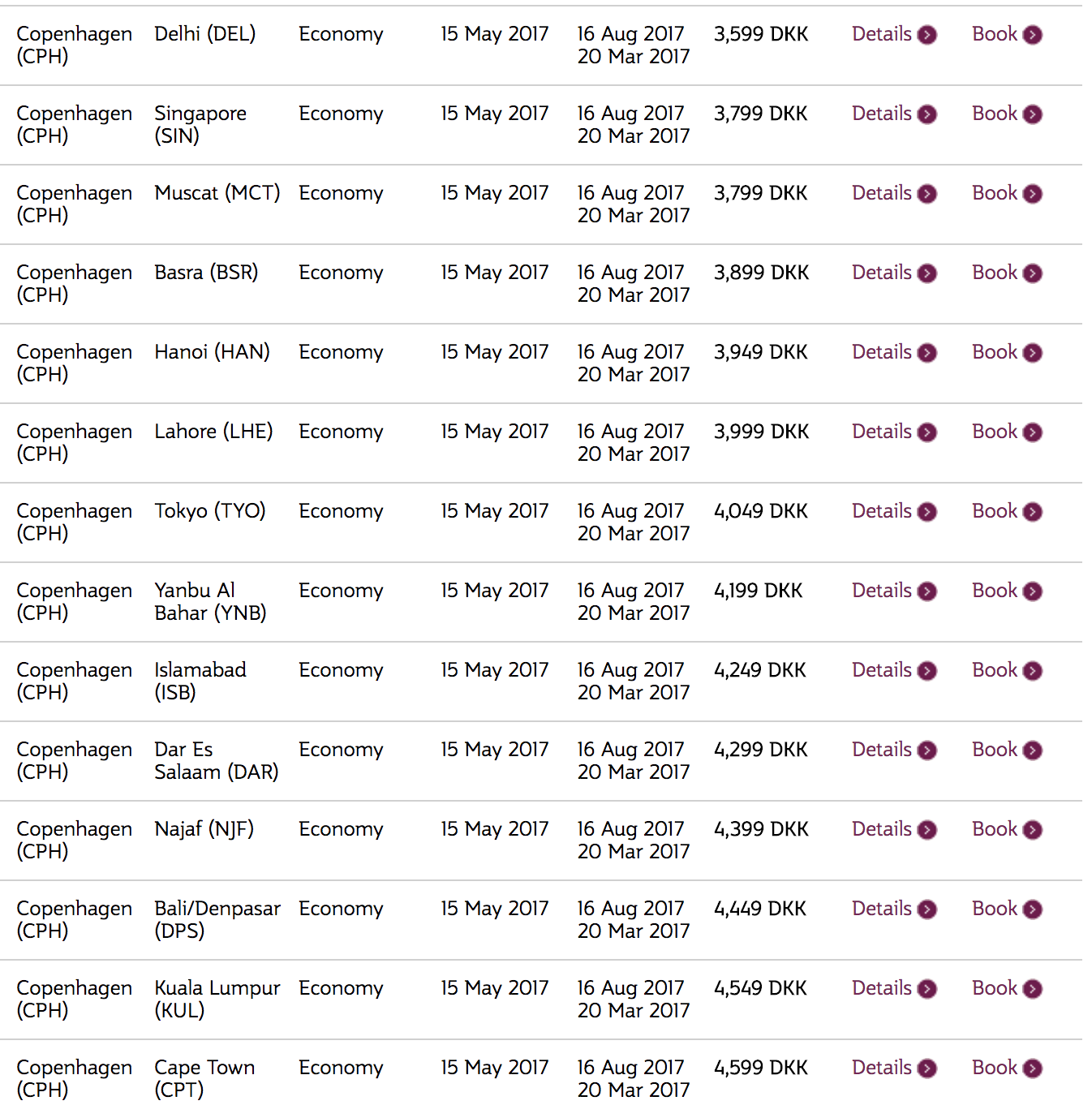Click the Book arrow icon for Delhi

(x=1032, y=35)
